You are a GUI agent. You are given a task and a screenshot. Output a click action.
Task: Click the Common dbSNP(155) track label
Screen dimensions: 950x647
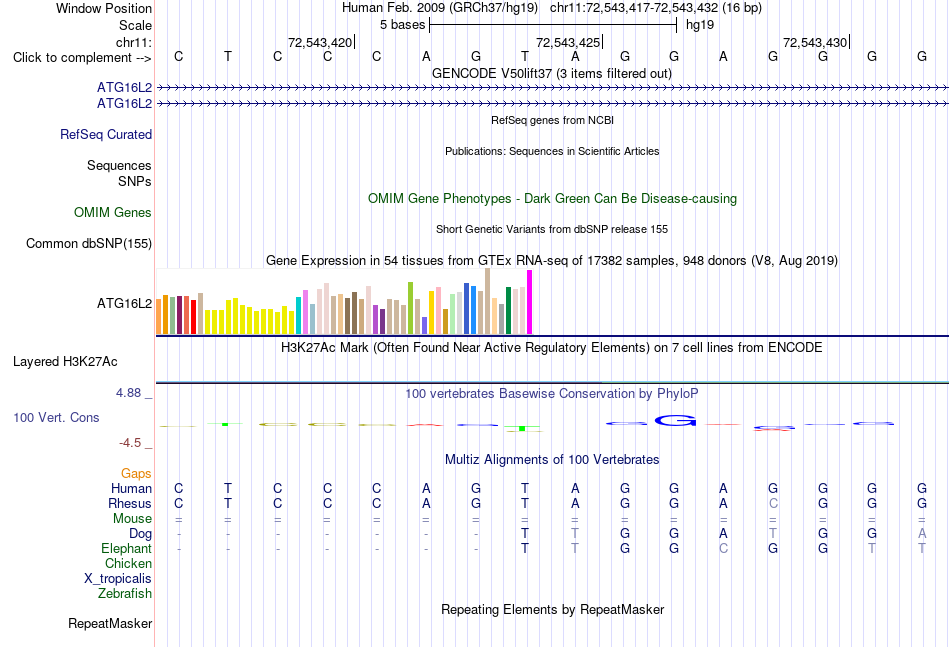click(x=89, y=244)
